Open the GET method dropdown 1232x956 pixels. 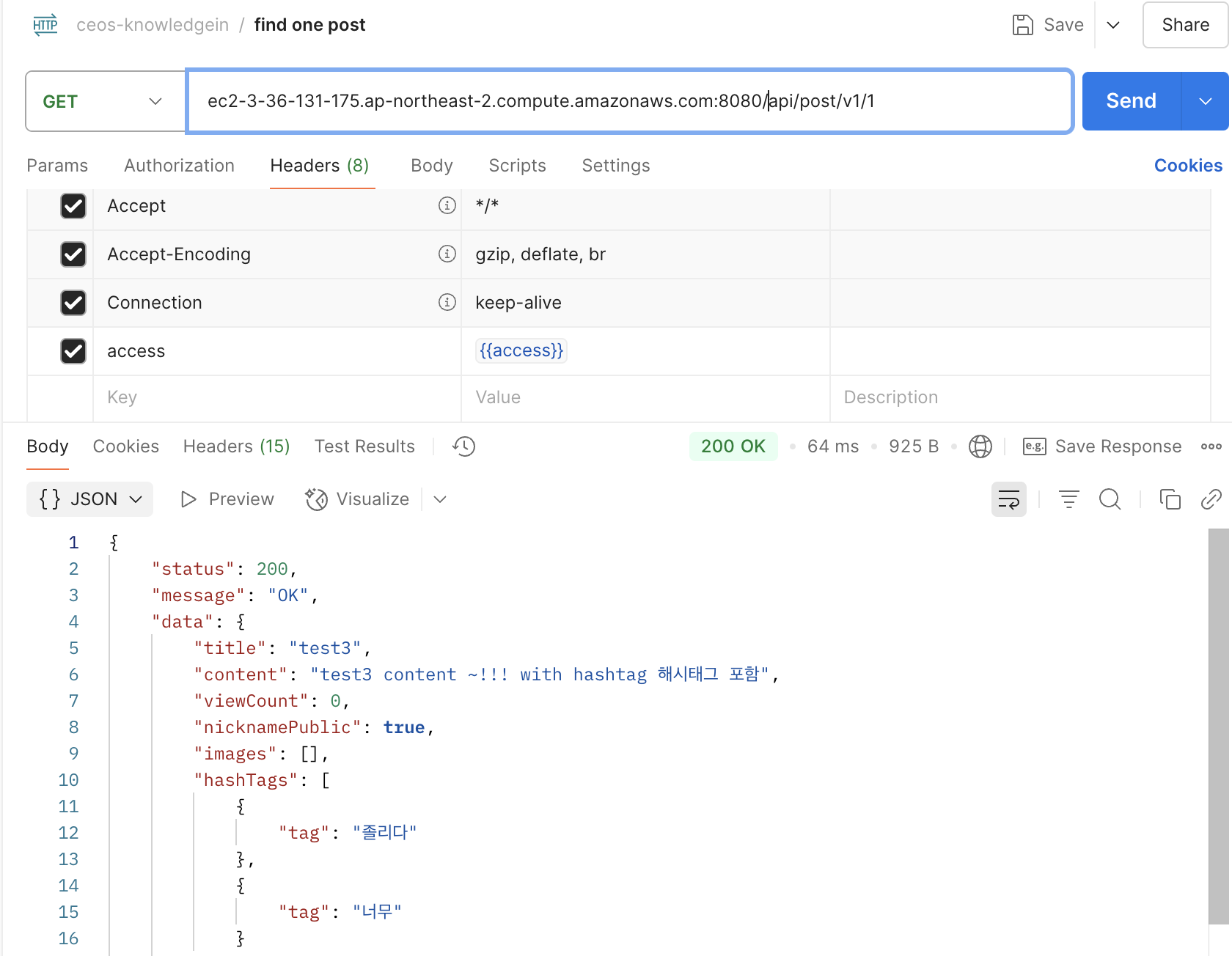[106, 101]
